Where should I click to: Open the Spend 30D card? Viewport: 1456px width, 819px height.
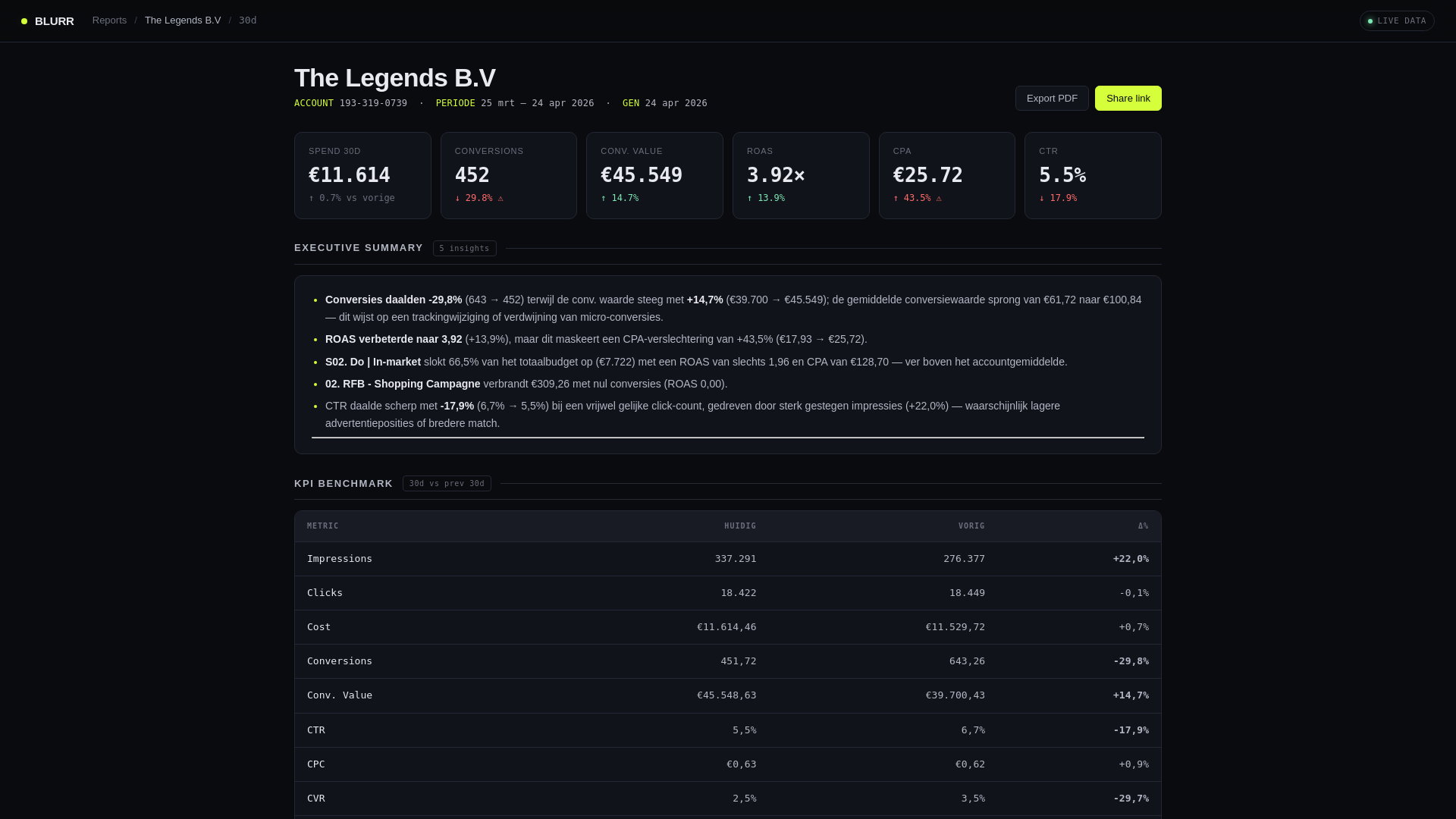[x=362, y=176]
